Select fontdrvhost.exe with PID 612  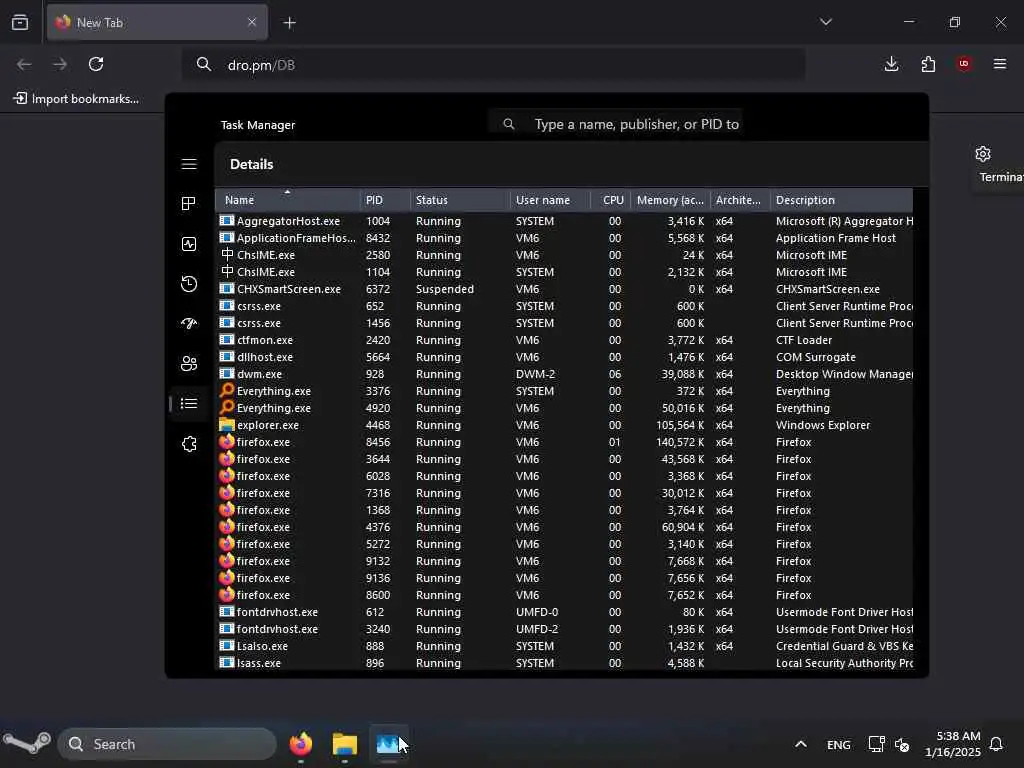[x=564, y=612]
